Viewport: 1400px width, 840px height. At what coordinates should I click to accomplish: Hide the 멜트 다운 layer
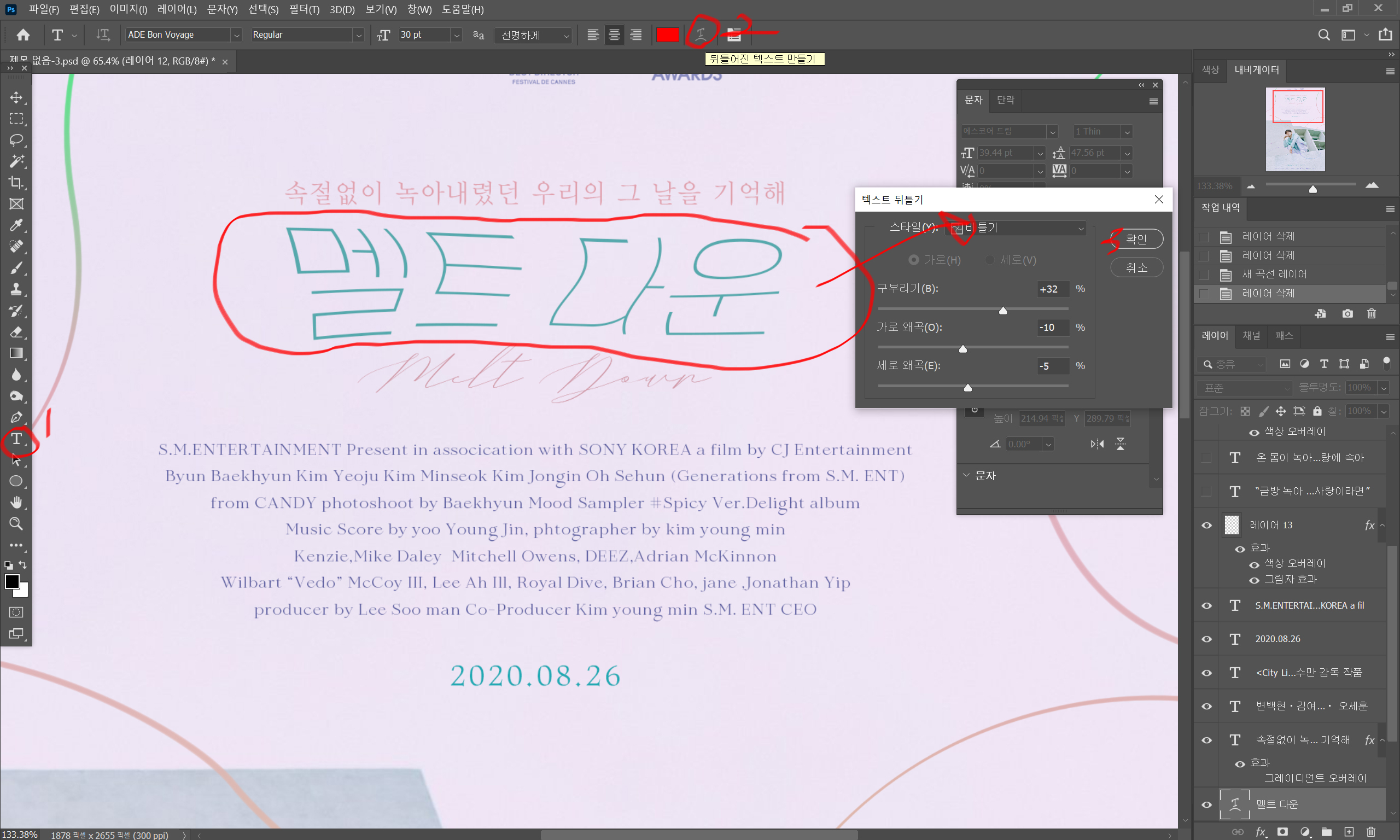coord(1206,804)
